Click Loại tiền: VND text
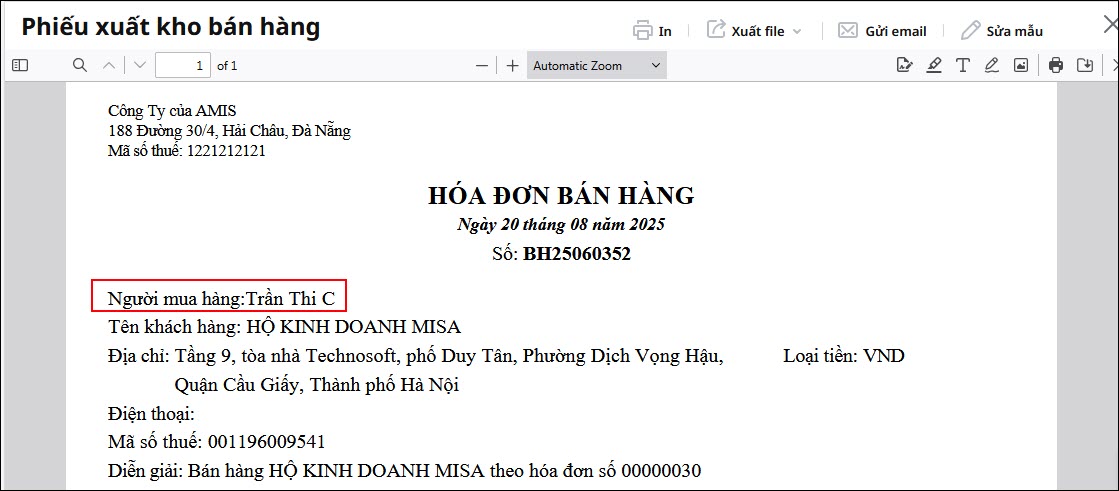The height and width of the screenshot is (491, 1119). [x=844, y=355]
